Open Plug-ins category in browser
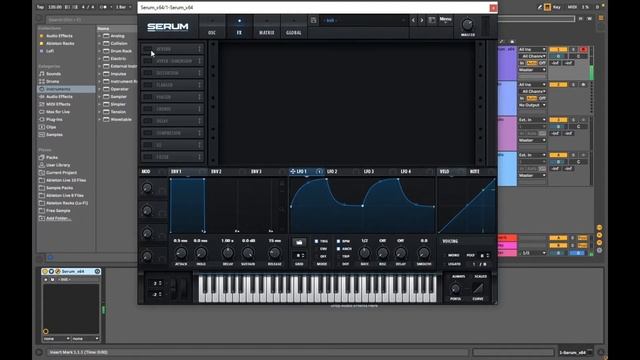Viewport: 640px width, 360px height. click(x=54, y=120)
